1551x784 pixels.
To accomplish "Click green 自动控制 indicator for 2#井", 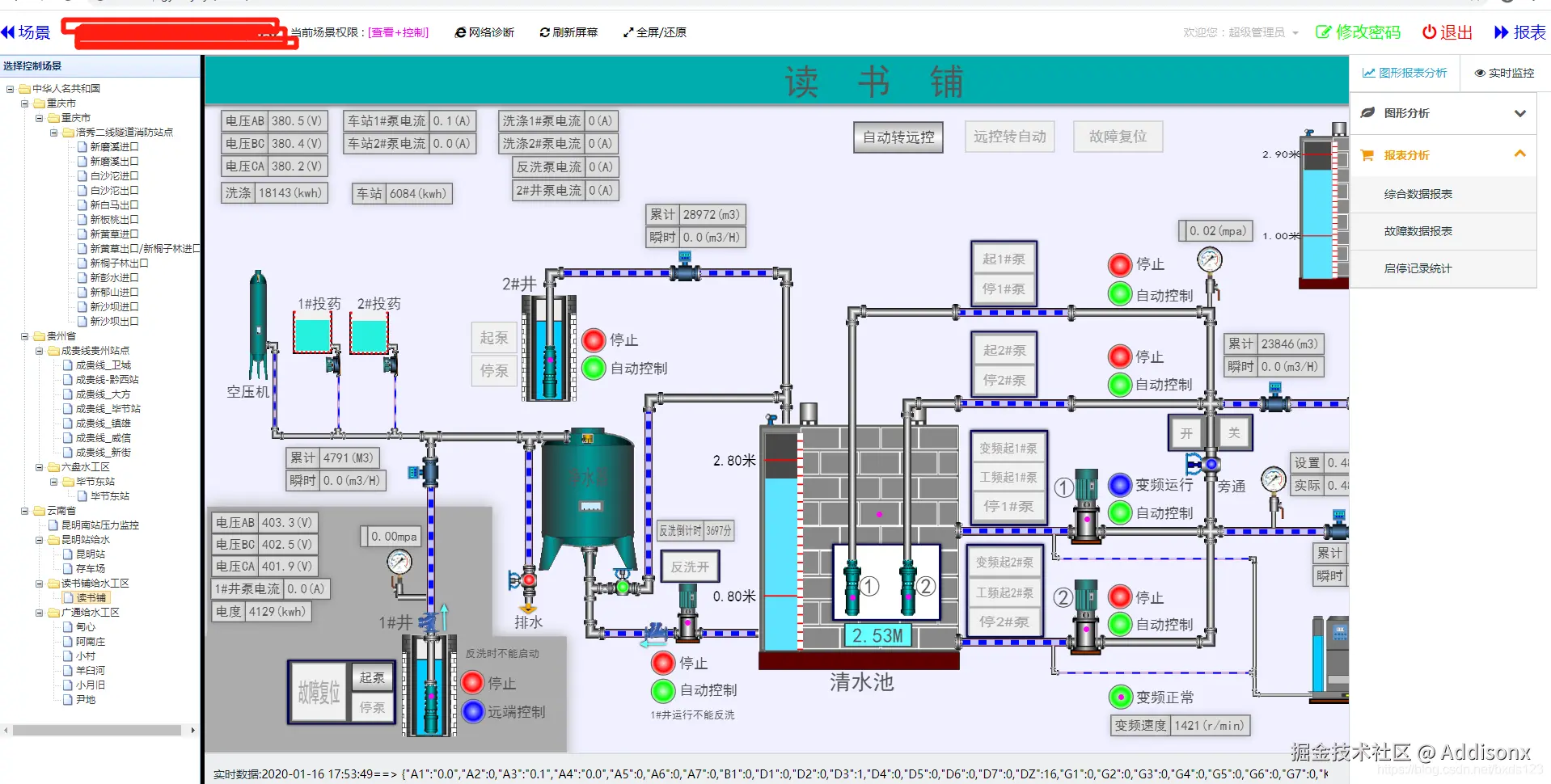I will 594,369.
